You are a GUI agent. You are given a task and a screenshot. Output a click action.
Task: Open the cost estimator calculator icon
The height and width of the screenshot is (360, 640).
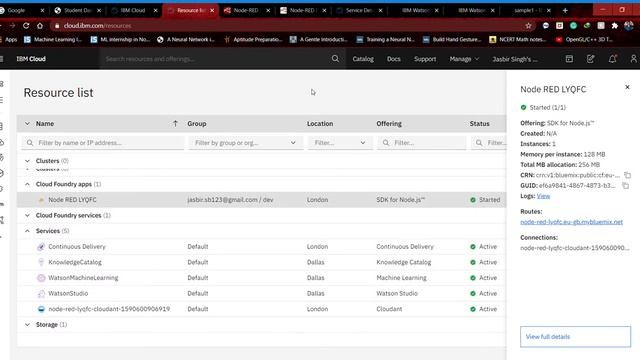point(569,59)
